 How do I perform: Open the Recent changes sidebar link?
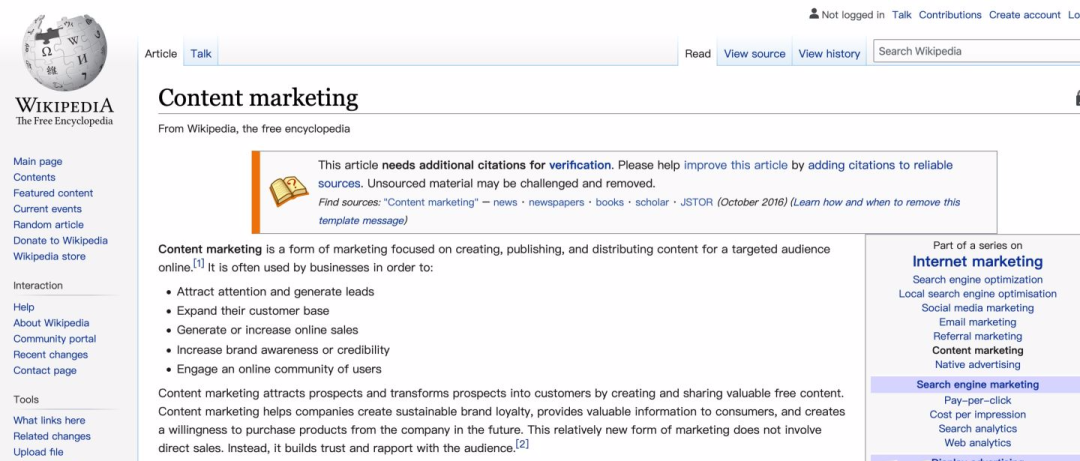50,355
